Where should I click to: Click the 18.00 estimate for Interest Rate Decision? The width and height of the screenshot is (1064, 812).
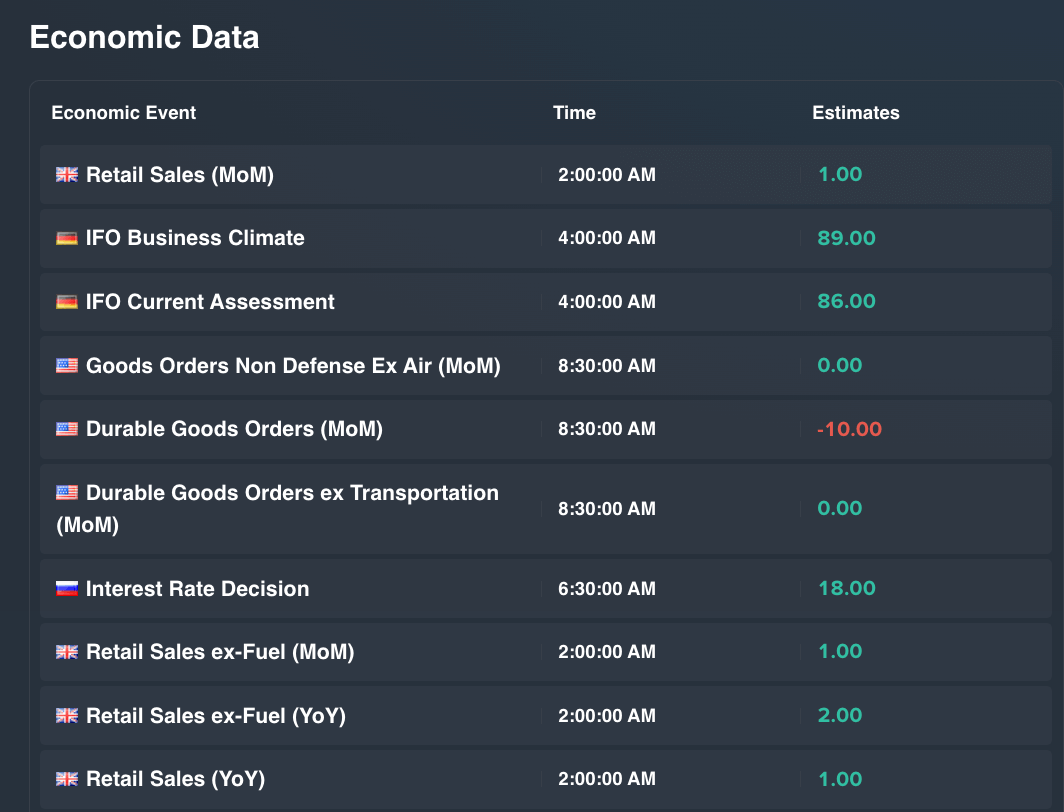(x=846, y=589)
